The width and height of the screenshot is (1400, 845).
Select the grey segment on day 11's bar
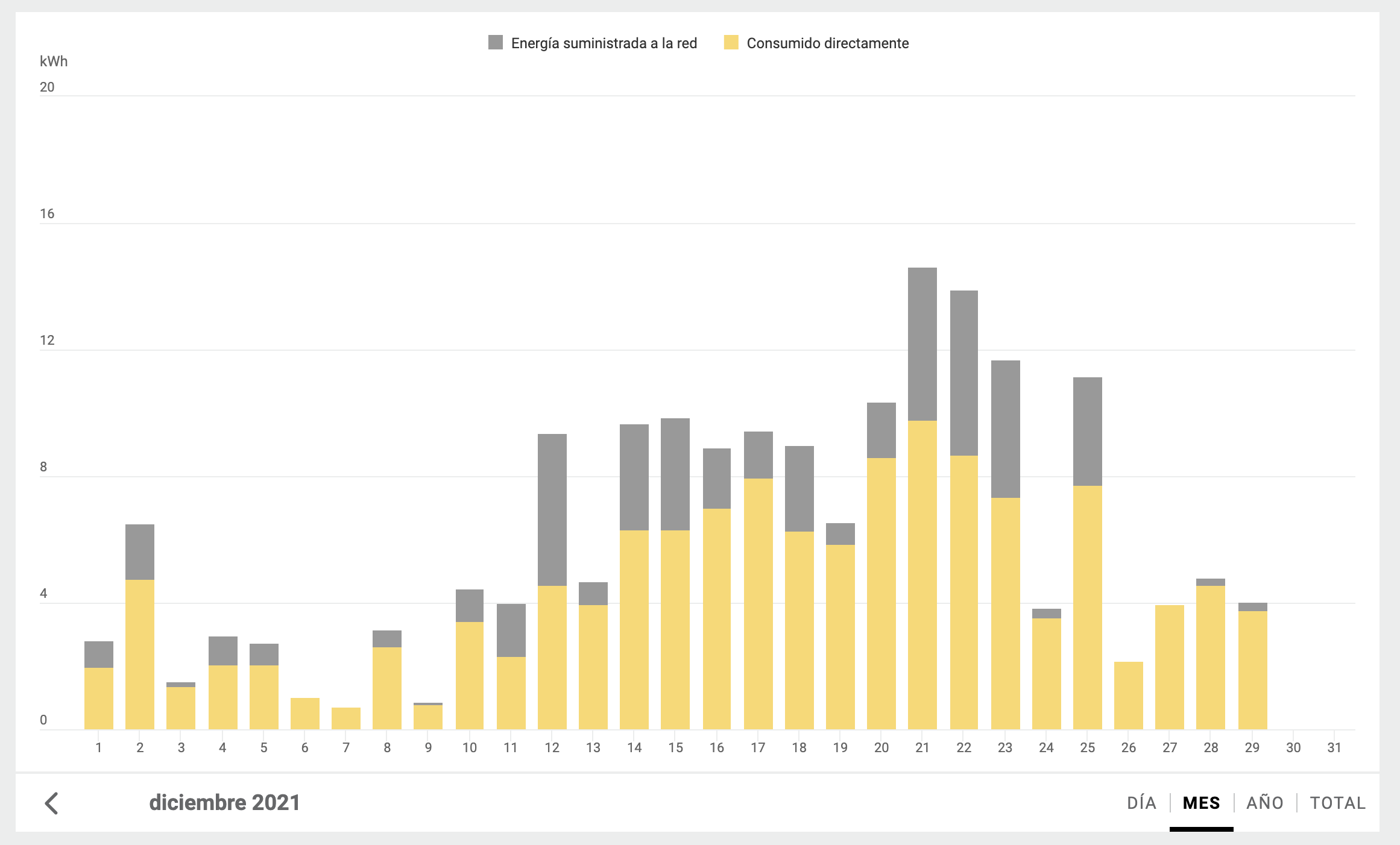coord(511,630)
